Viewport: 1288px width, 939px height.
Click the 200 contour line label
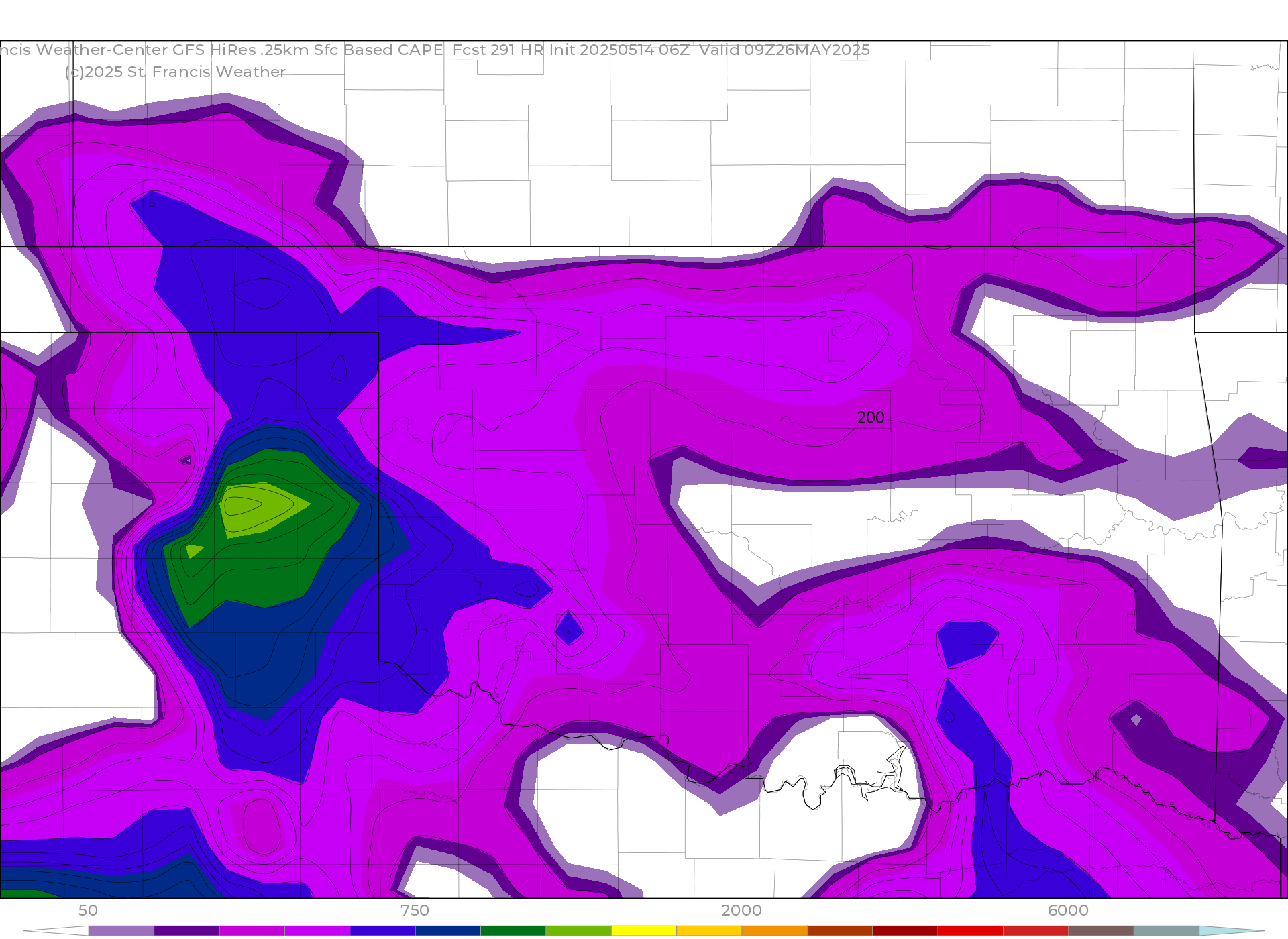click(x=871, y=417)
